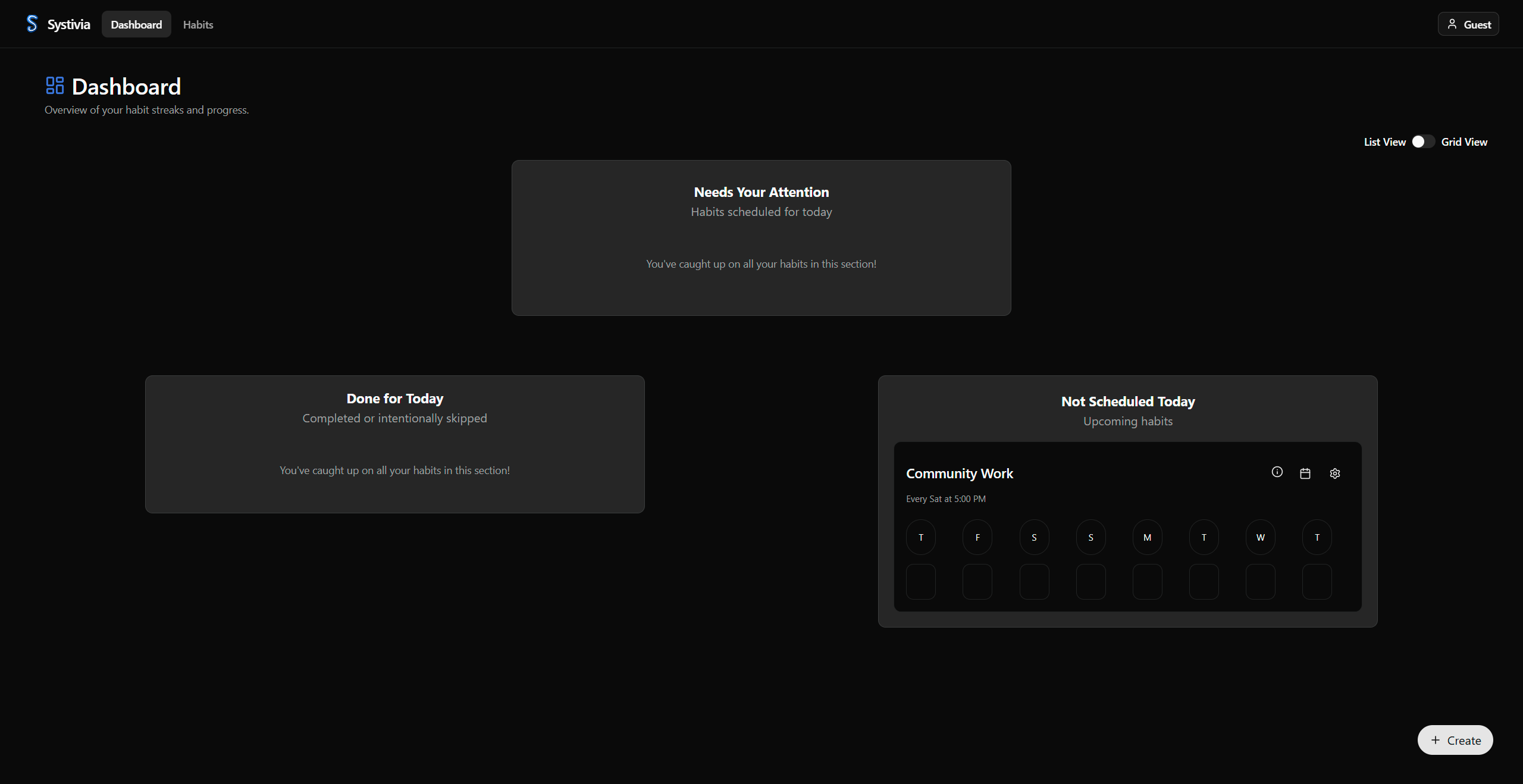This screenshot has height=784, width=1523.
Task: Open settings for the Community Work habit
Action: pyautogui.click(x=1334, y=473)
